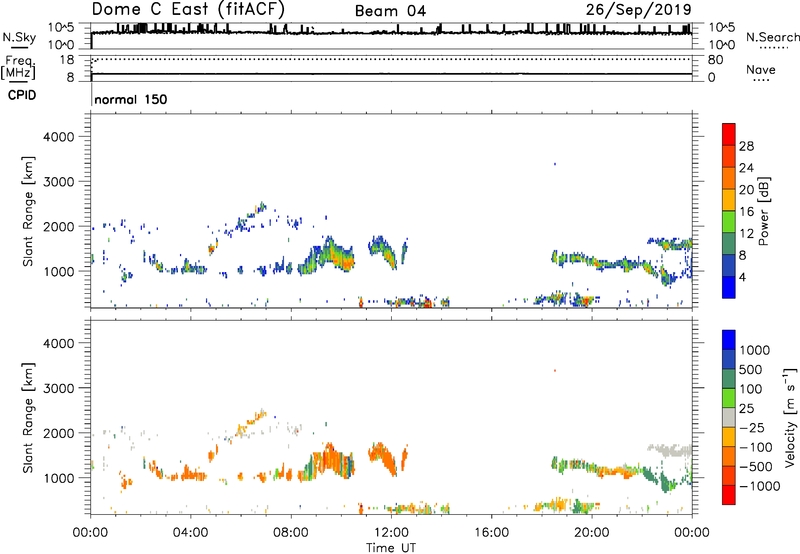Image resolution: width=800 pixels, height=554 pixels.
Task: Click the "500" tick on the Velocity colorbar
Action: (751, 369)
